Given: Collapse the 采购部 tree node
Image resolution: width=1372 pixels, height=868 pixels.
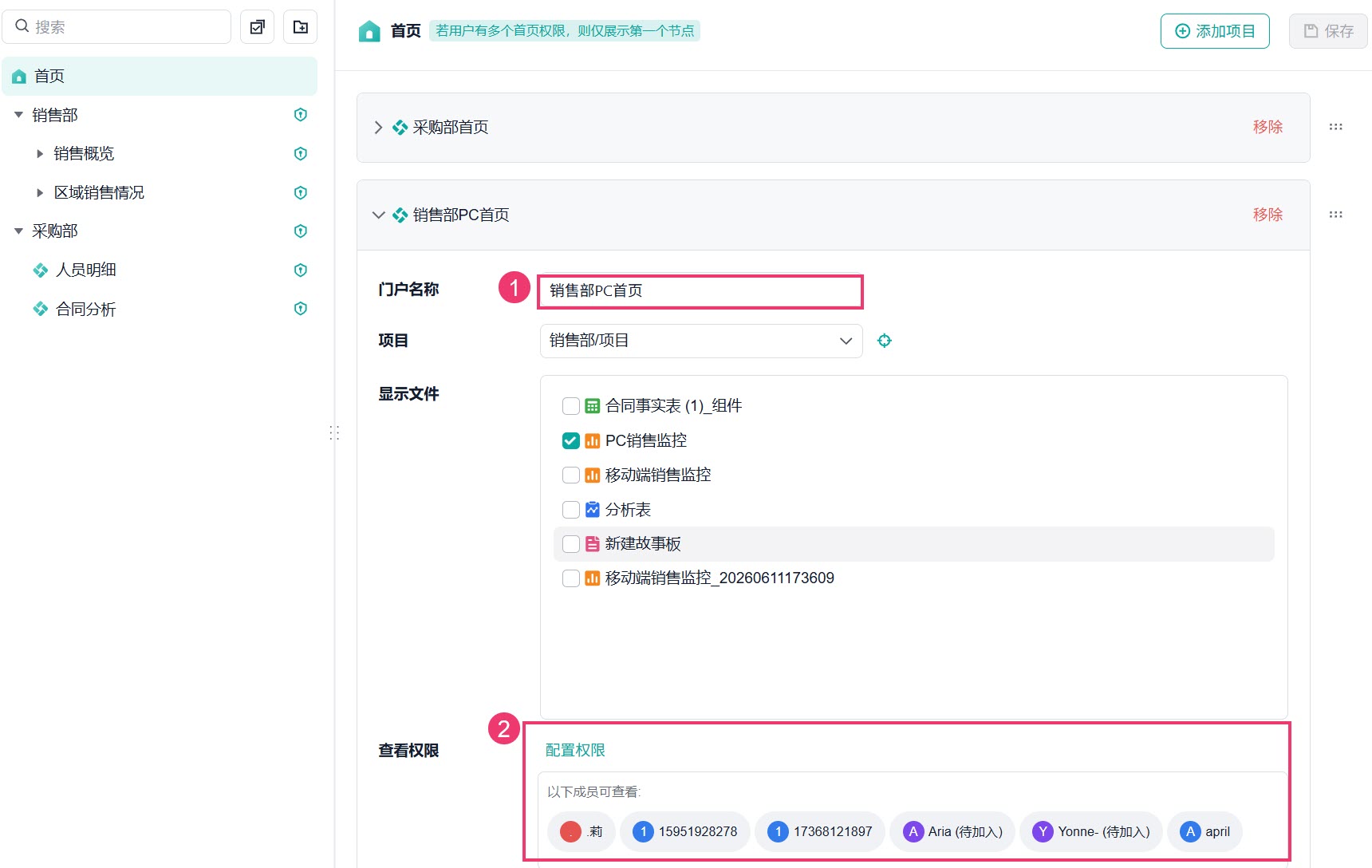Looking at the screenshot, I should click(x=18, y=231).
